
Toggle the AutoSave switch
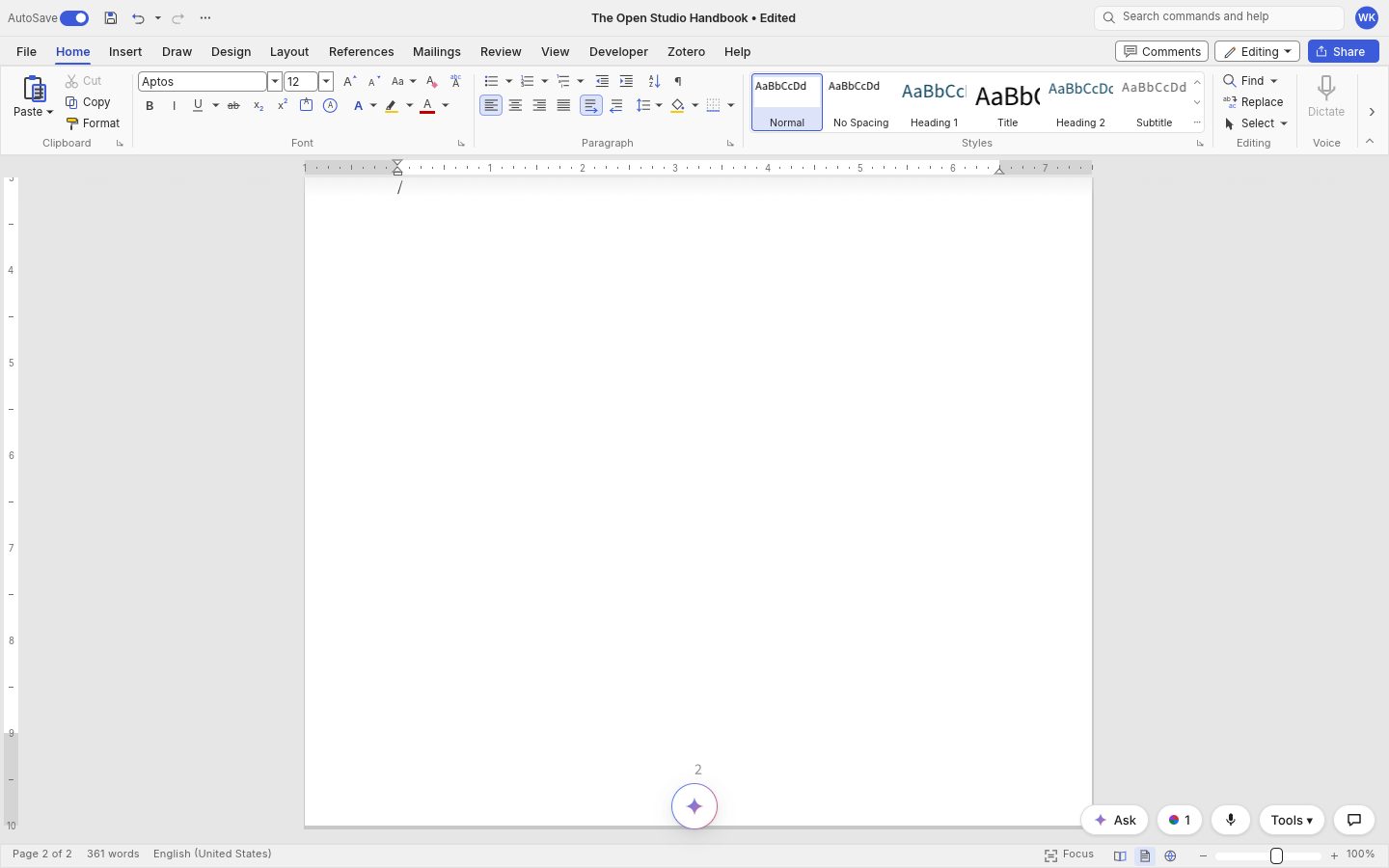click(x=74, y=18)
